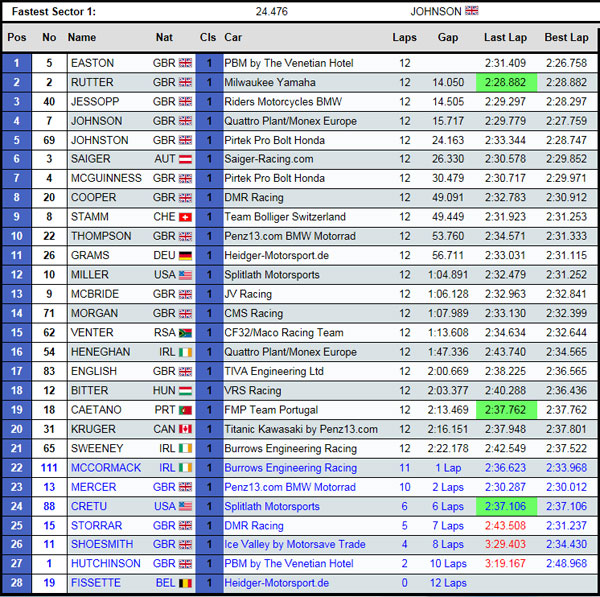Viewport: 600px width, 597px height.
Task: Click Titanic Kawasaki by Penz13.com entry
Action: [301, 429]
